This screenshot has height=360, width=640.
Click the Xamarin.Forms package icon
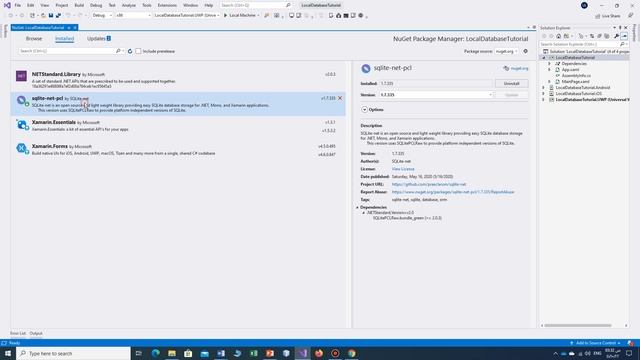[22, 148]
